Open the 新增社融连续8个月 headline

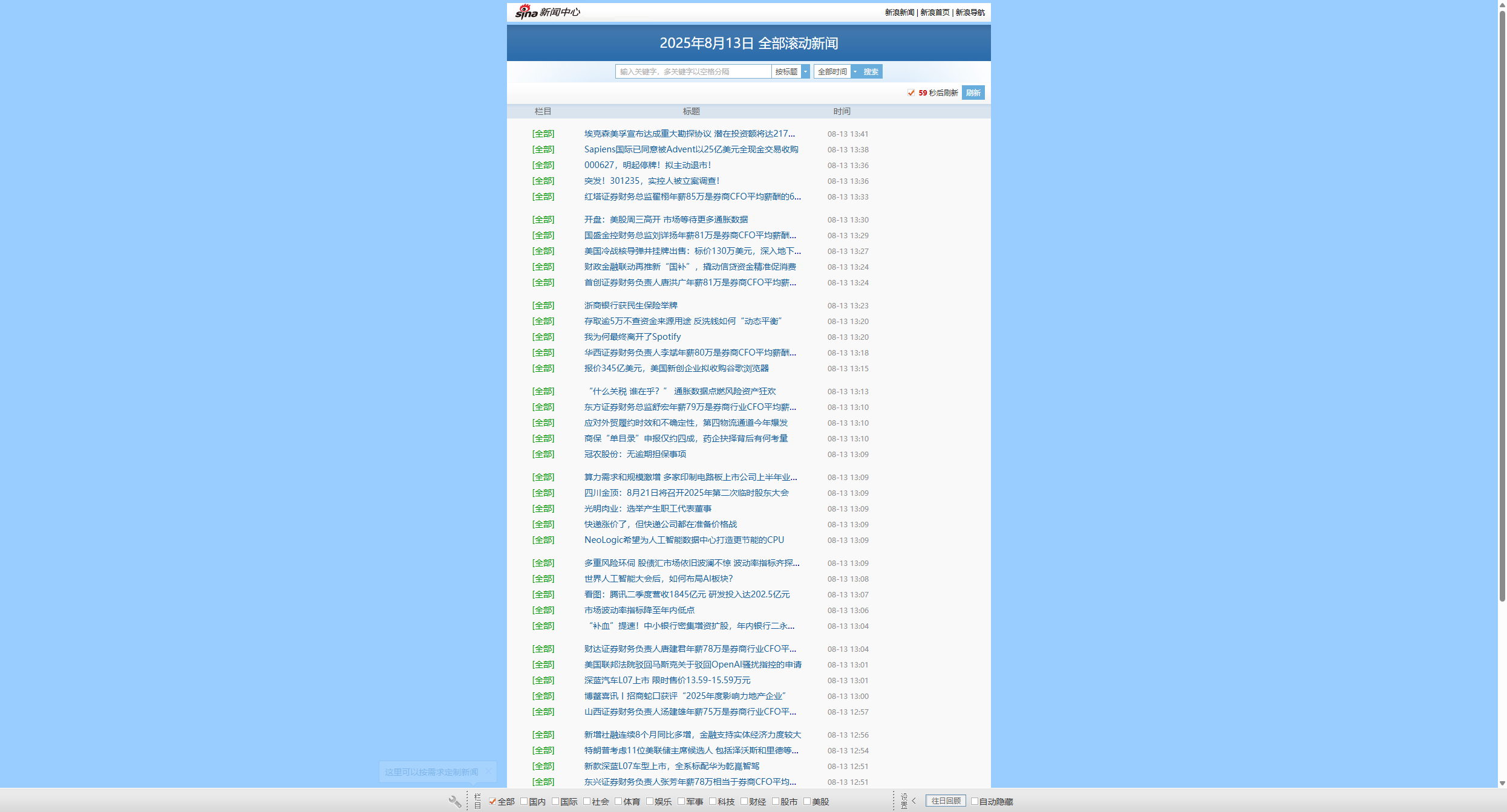693,735
